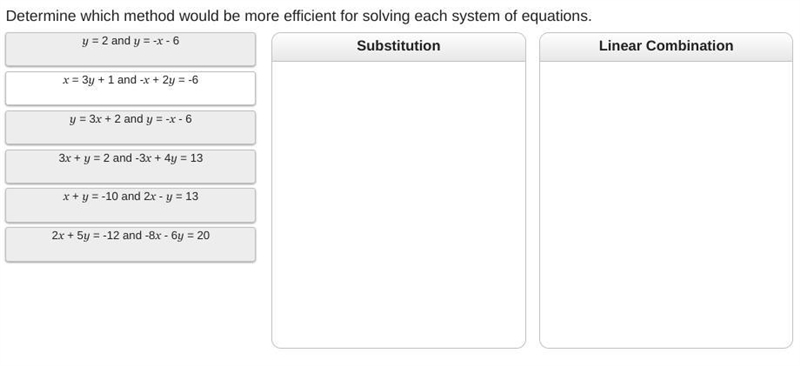
Task: Click the Substitution column header
Action: (x=398, y=47)
